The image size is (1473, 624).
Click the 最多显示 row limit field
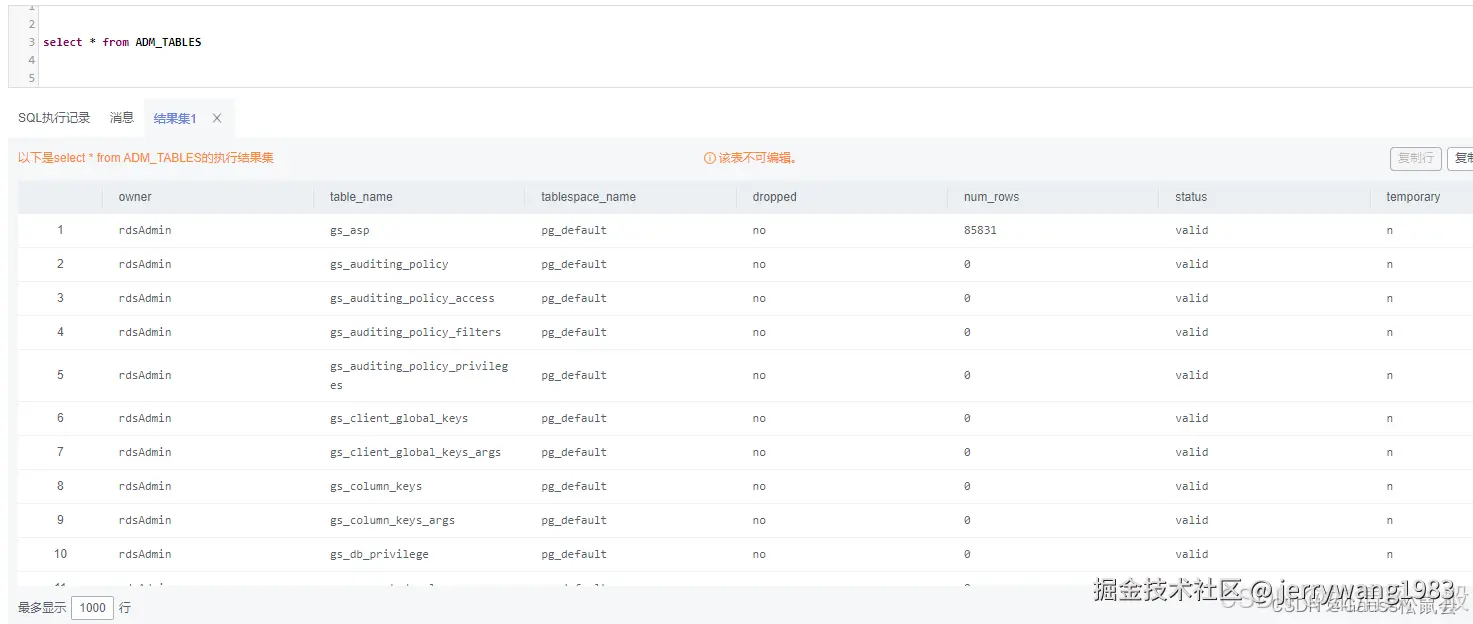pos(92,607)
